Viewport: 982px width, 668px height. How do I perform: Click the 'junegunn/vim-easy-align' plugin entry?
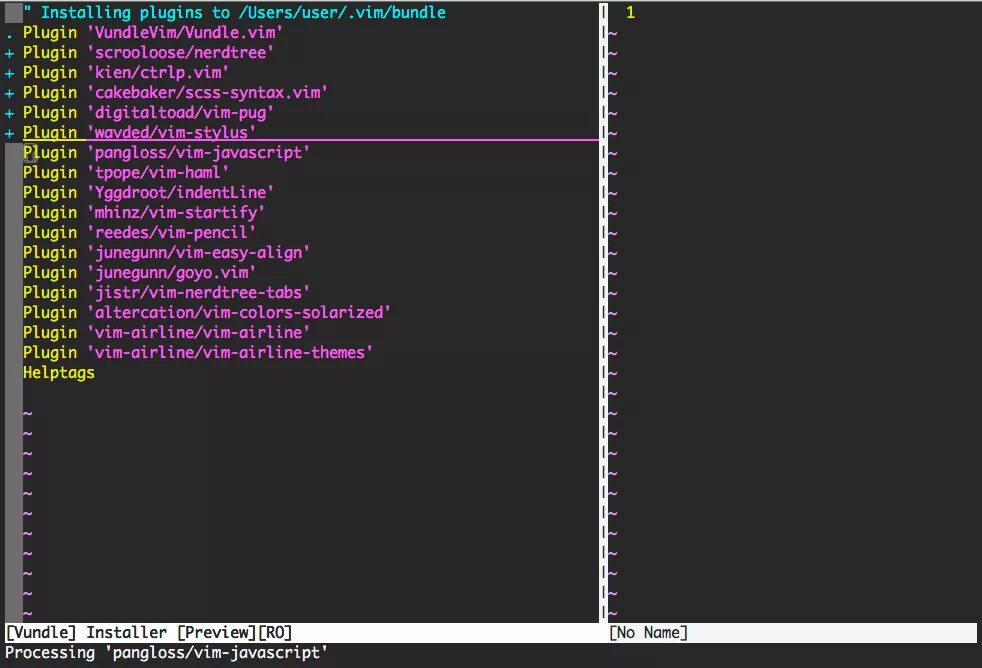point(167,253)
